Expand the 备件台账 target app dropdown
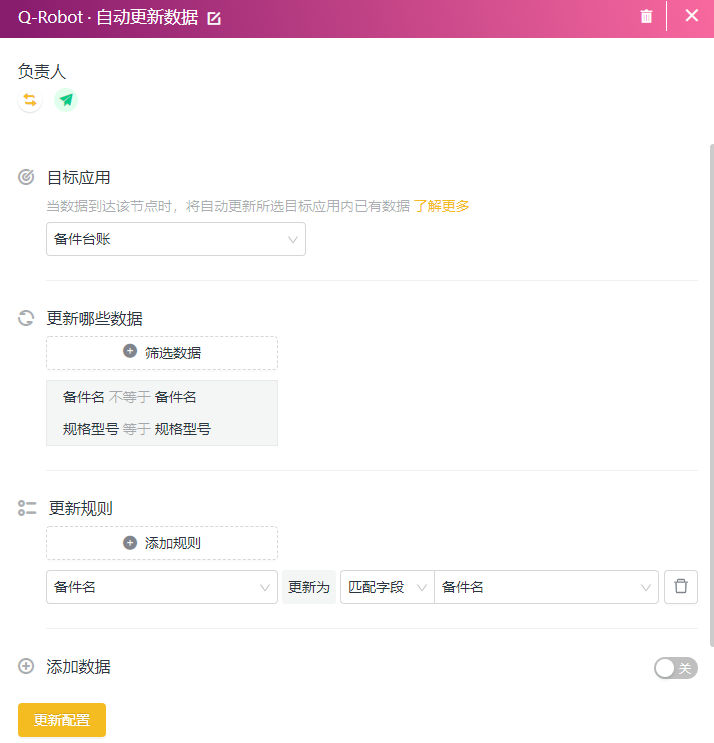 (176, 239)
